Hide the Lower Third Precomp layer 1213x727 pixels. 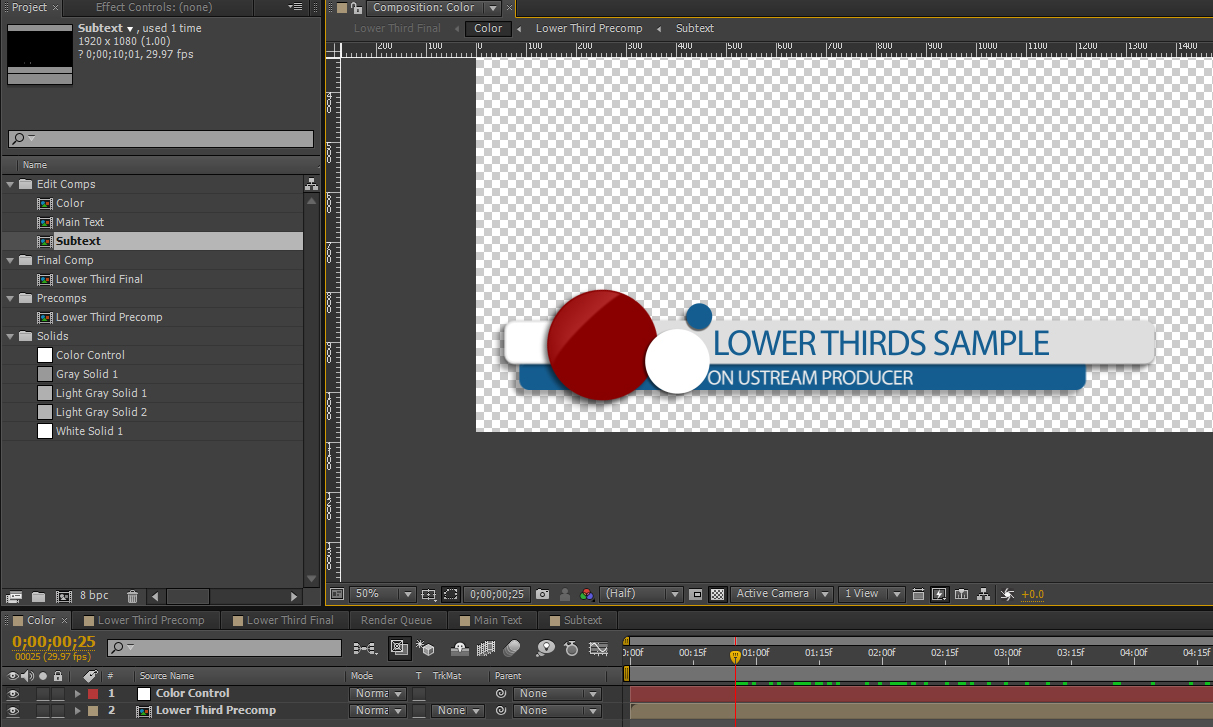point(13,711)
